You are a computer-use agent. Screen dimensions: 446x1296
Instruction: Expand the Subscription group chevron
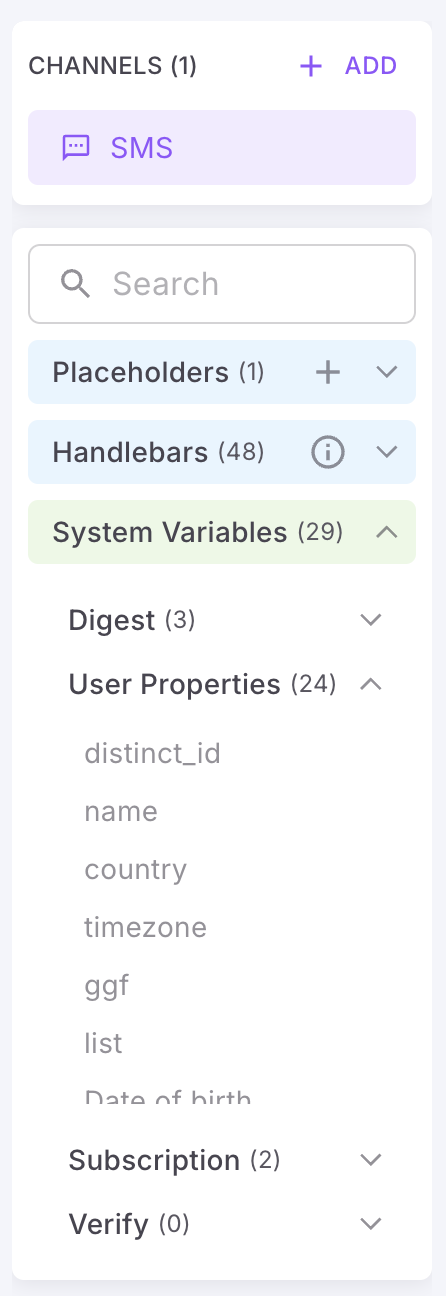pos(371,1160)
